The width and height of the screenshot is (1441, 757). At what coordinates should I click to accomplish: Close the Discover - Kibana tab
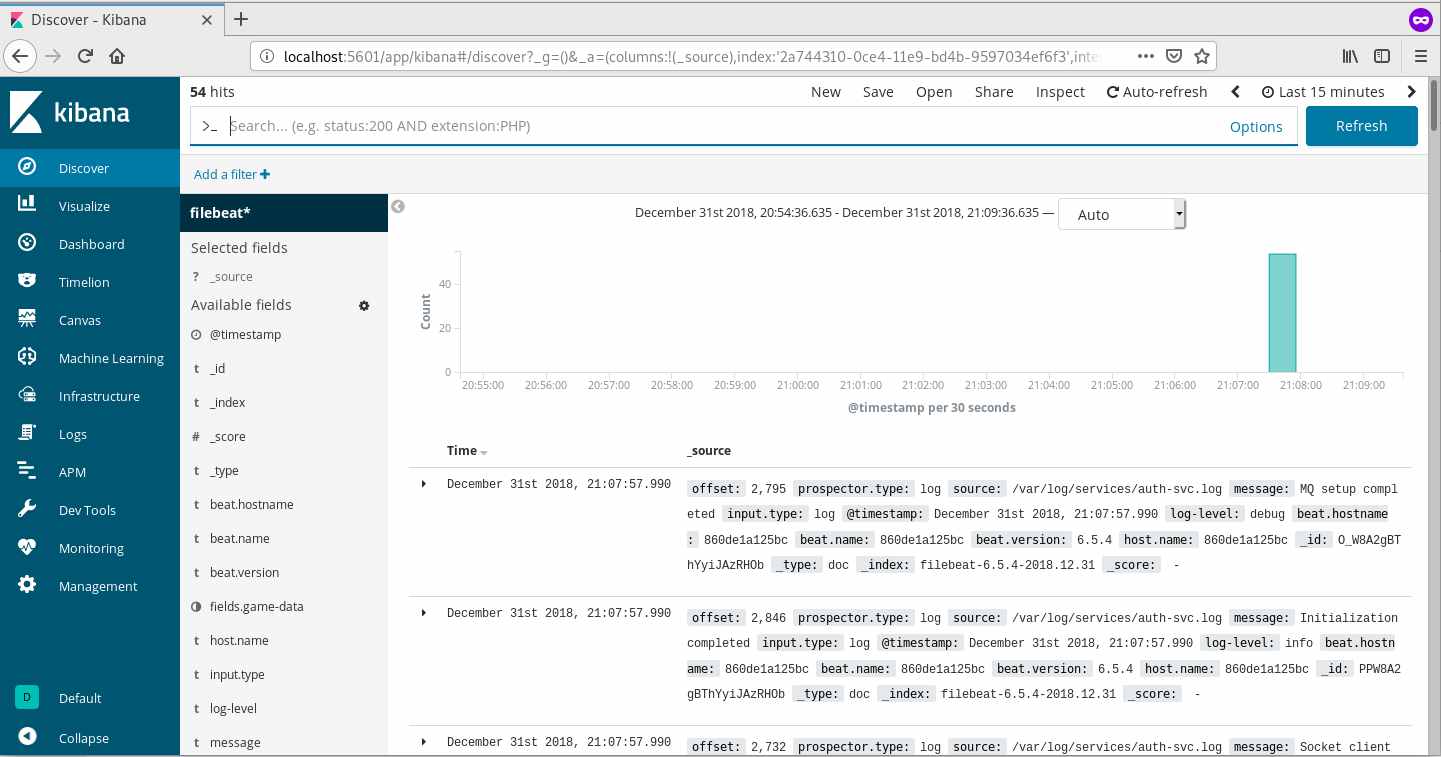point(206,19)
